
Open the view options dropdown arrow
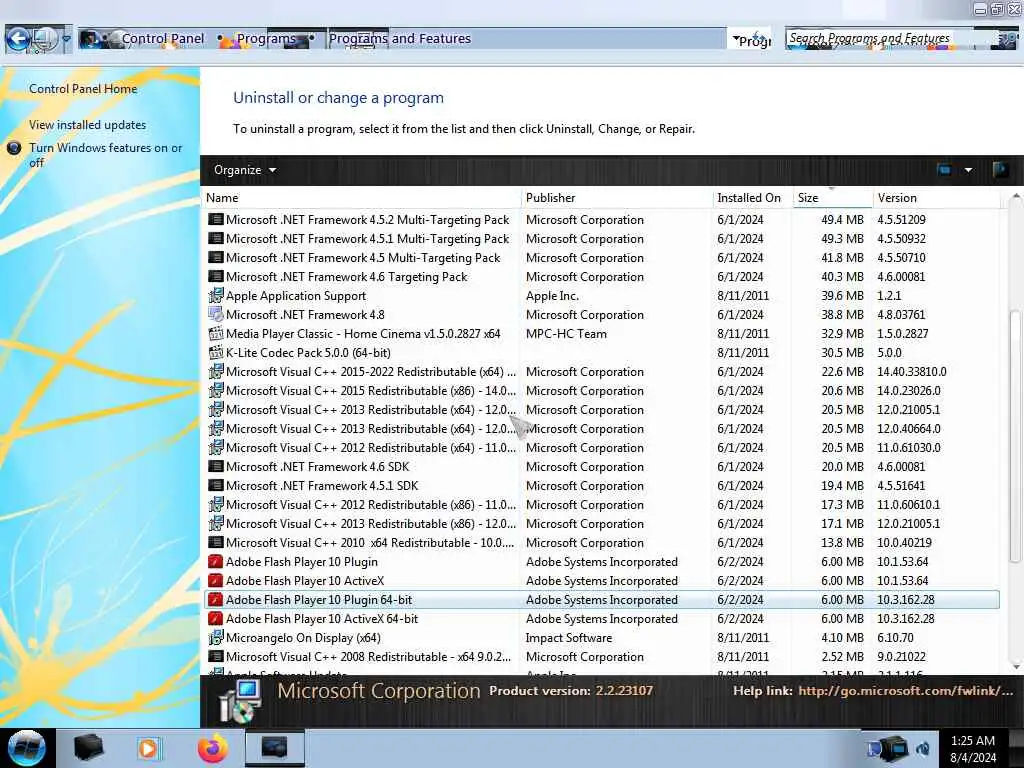tap(968, 170)
